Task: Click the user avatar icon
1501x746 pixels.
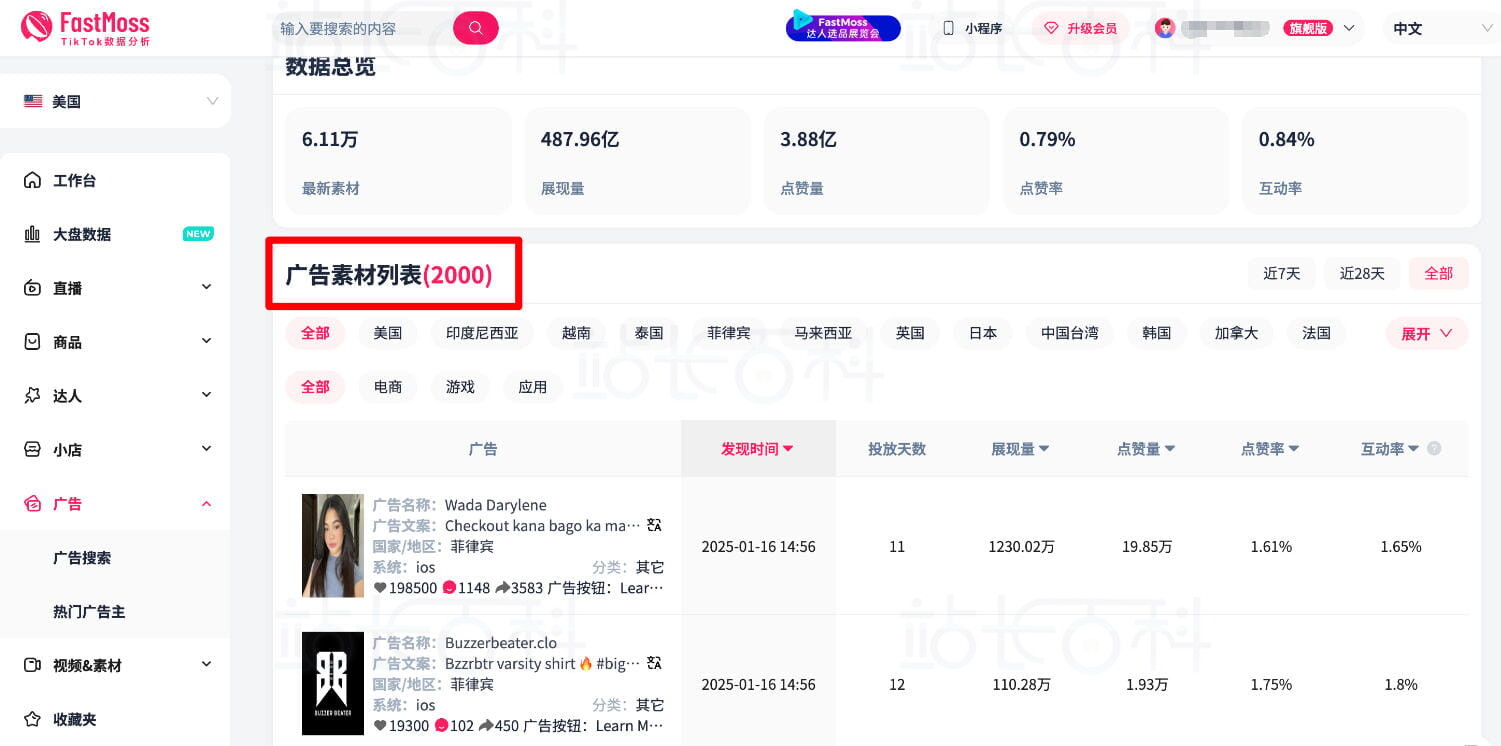Action: click(1165, 28)
